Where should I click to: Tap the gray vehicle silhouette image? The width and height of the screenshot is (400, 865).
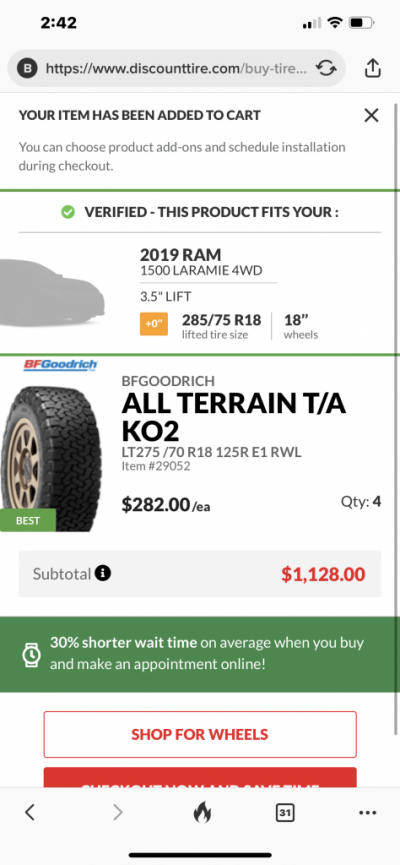52,293
